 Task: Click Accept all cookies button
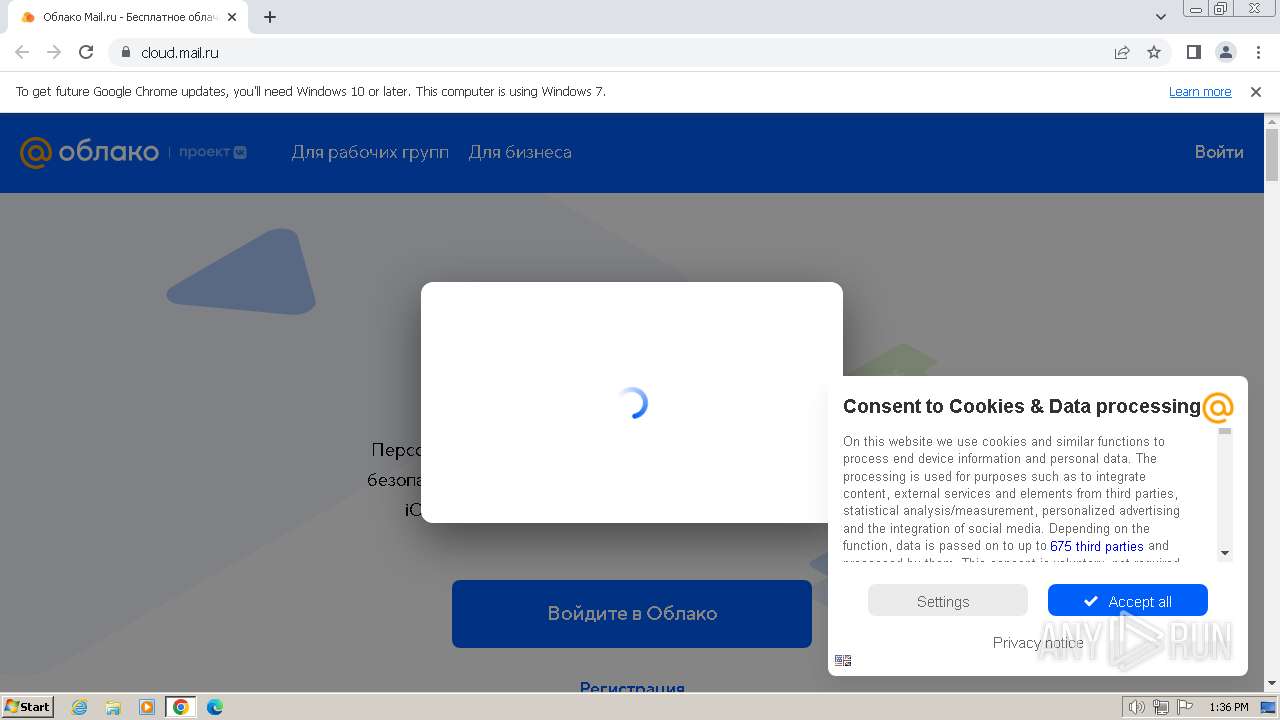click(x=1127, y=601)
